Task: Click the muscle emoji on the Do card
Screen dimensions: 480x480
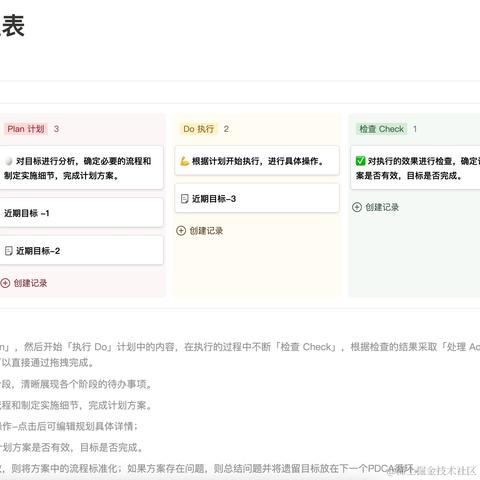Action: coord(184,161)
